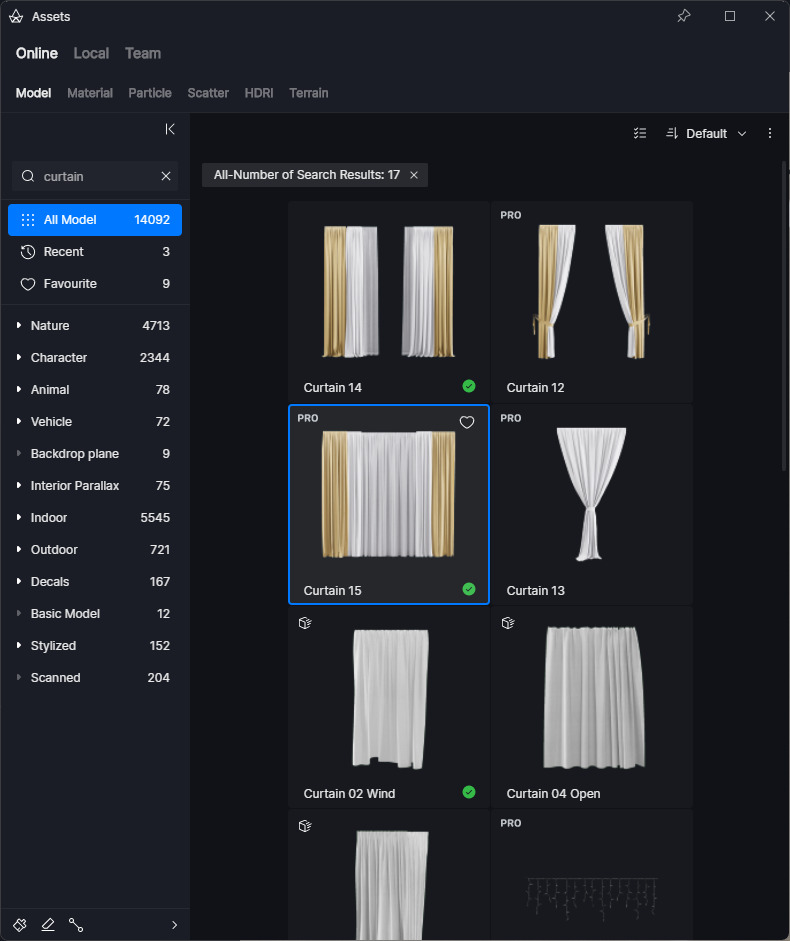Image resolution: width=790 pixels, height=941 pixels.
Task: Pin the Assets window
Action: click(x=684, y=16)
